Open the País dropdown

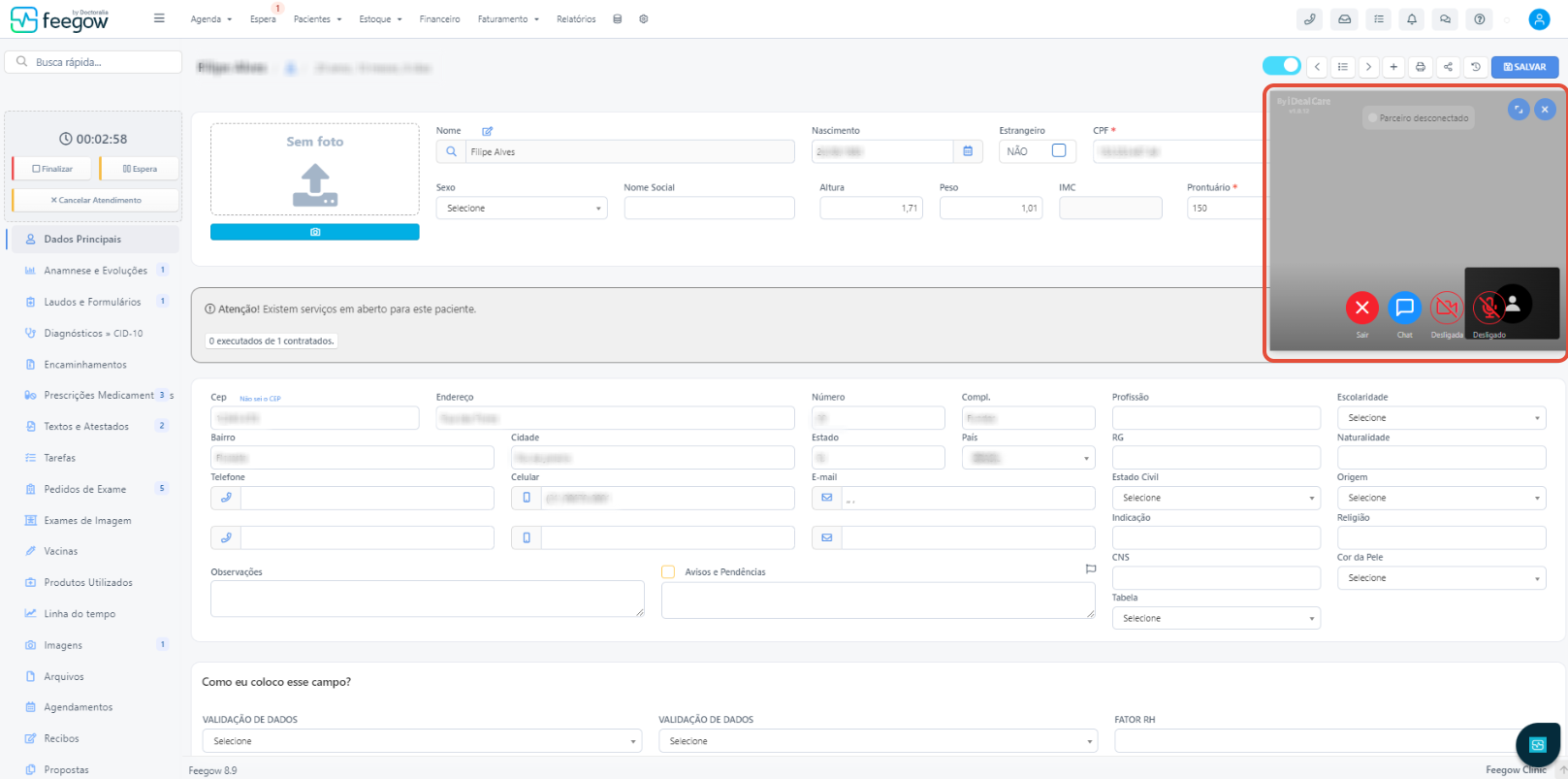click(1029, 458)
